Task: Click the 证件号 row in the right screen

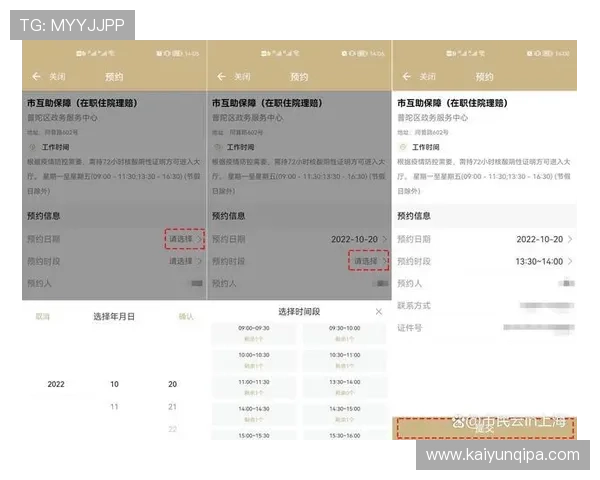Action: coord(485,328)
